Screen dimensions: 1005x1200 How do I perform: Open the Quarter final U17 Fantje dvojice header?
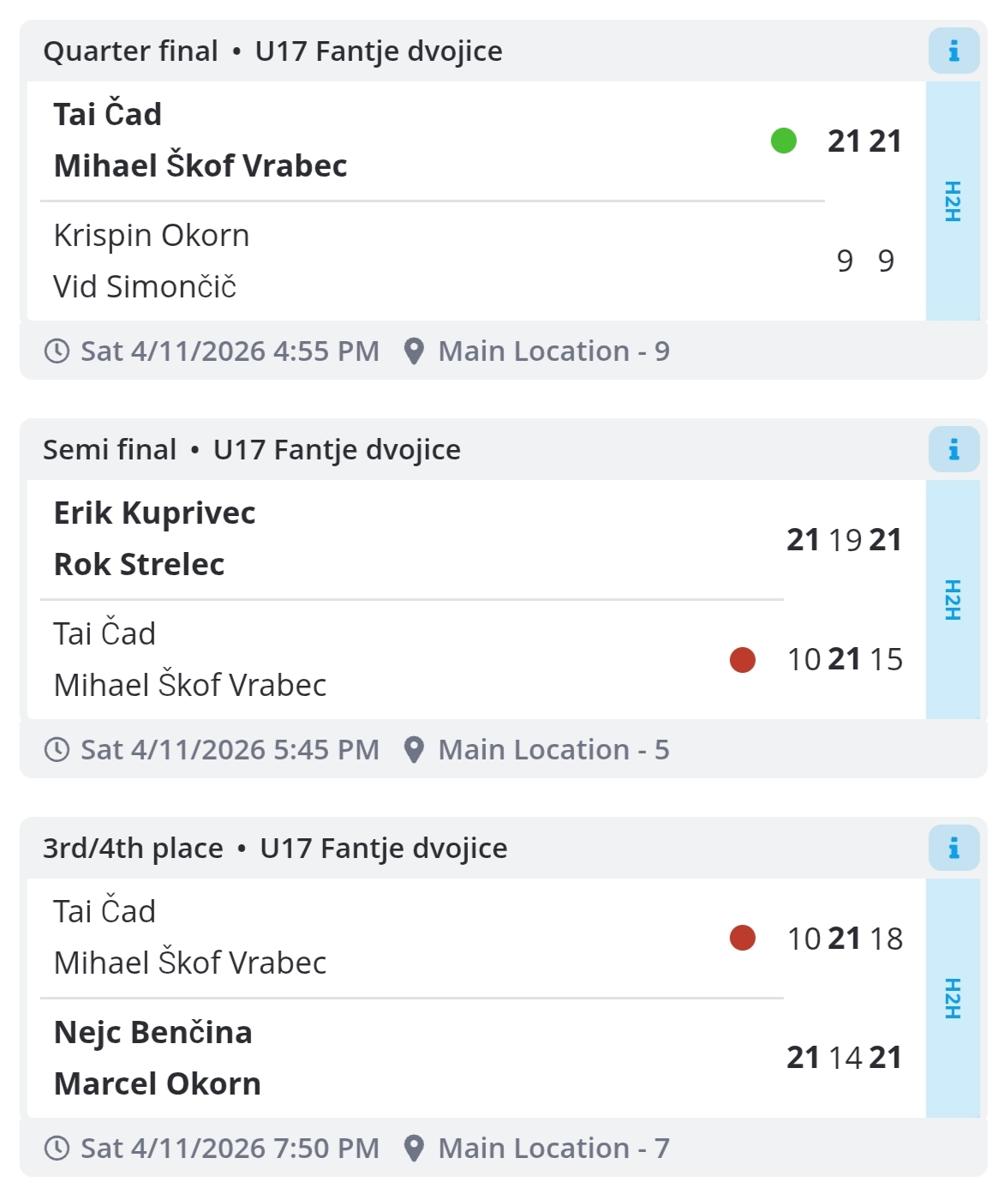[x=273, y=51]
